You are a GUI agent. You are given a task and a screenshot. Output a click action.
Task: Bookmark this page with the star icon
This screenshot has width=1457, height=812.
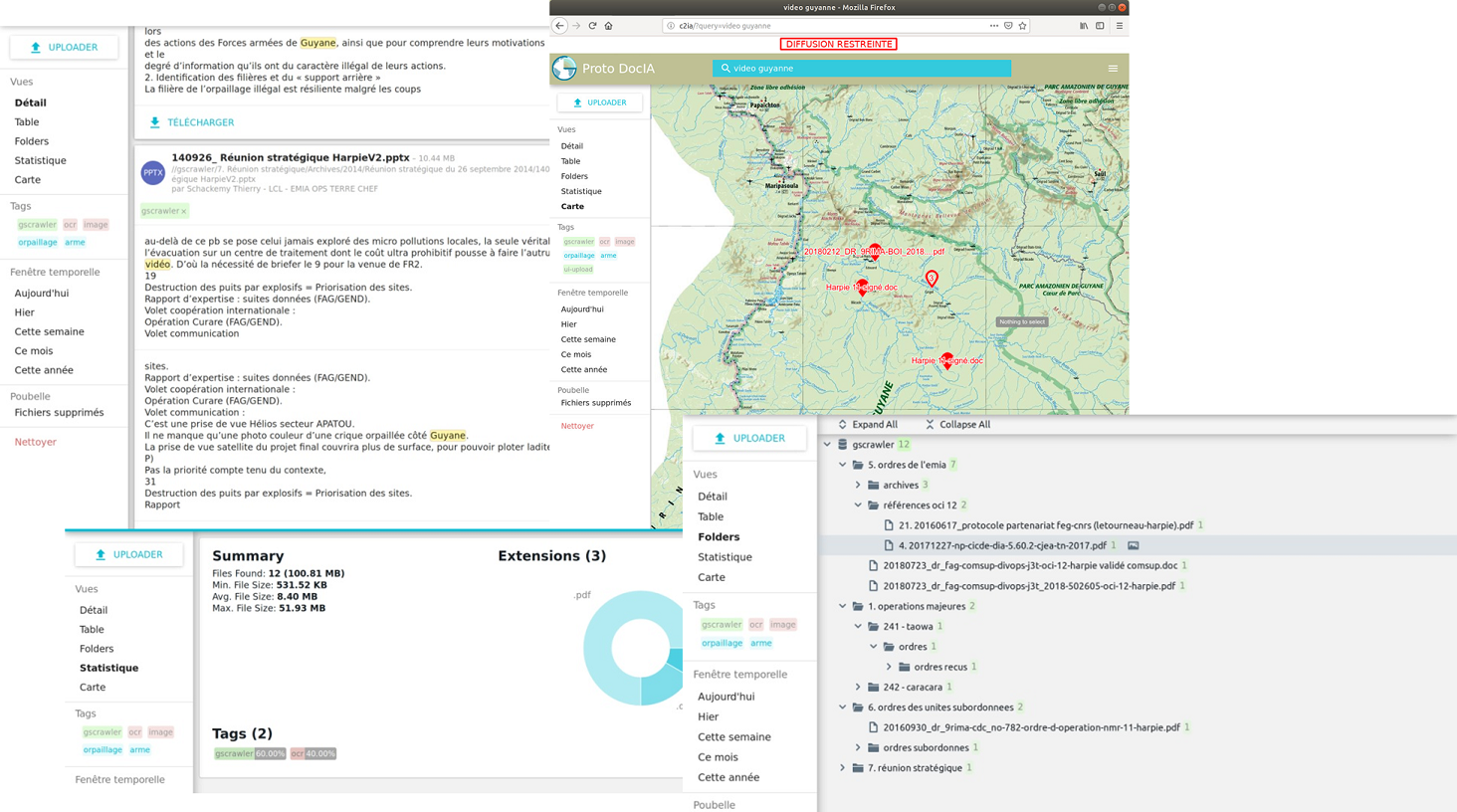click(1022, 26)
